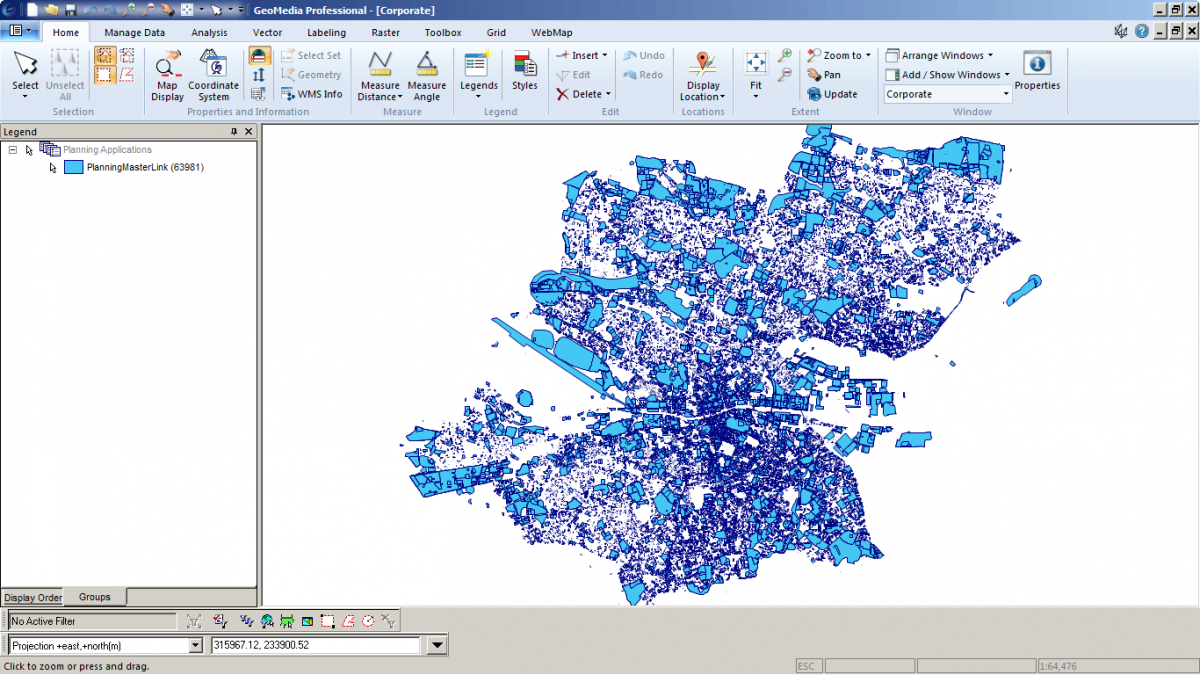Collapse the Planning Applications legend group

point(13,150)
